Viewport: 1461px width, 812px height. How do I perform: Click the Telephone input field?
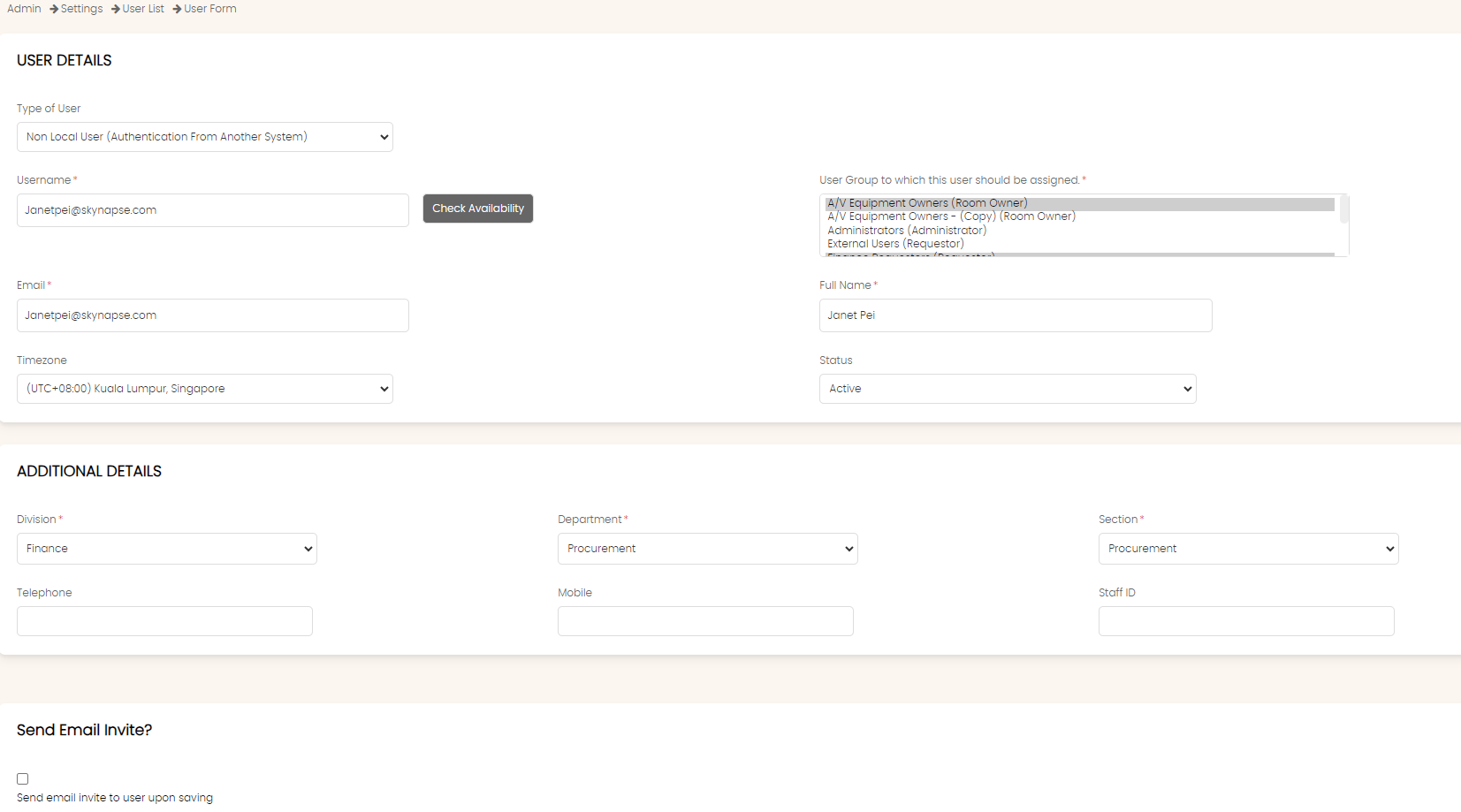click(x=164, y=621)
